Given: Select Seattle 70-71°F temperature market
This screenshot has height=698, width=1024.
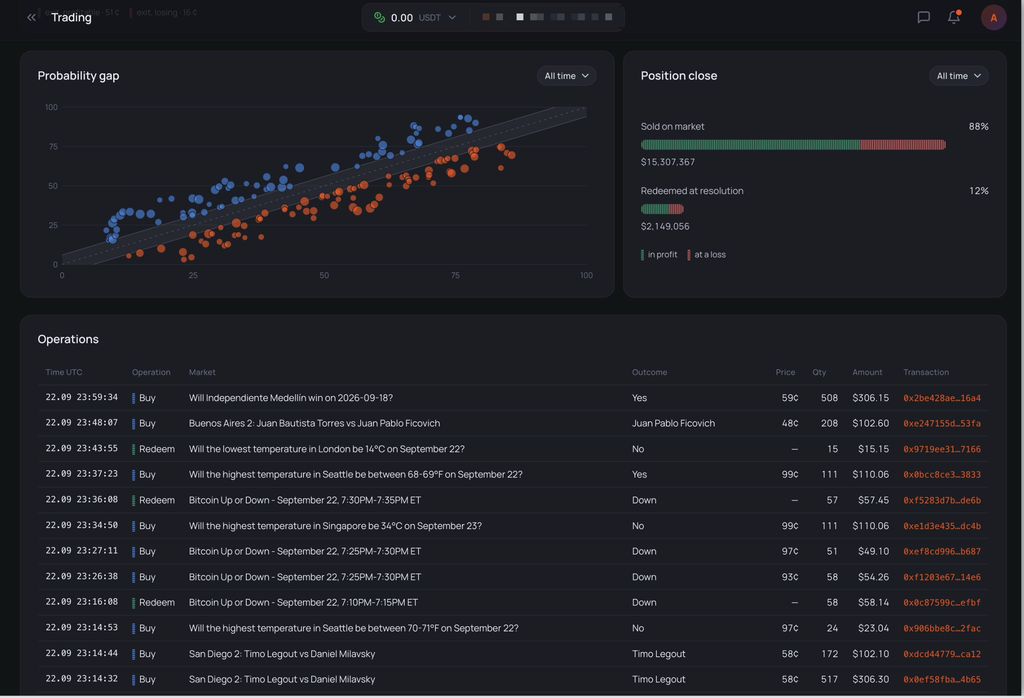Looking at the screenshot, I should 353,628.
